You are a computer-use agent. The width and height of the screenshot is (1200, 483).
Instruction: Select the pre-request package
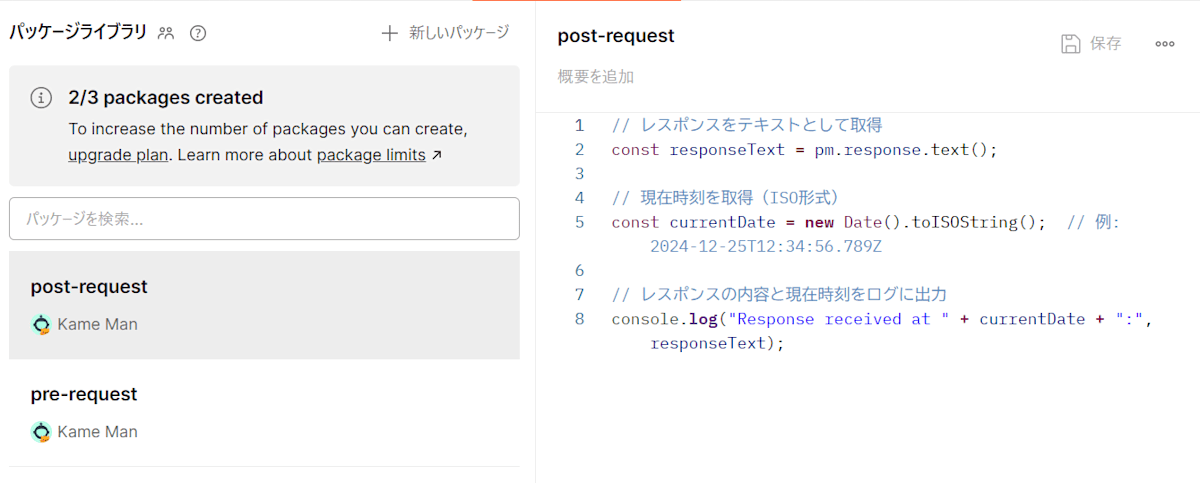click(x=84, y=395)
